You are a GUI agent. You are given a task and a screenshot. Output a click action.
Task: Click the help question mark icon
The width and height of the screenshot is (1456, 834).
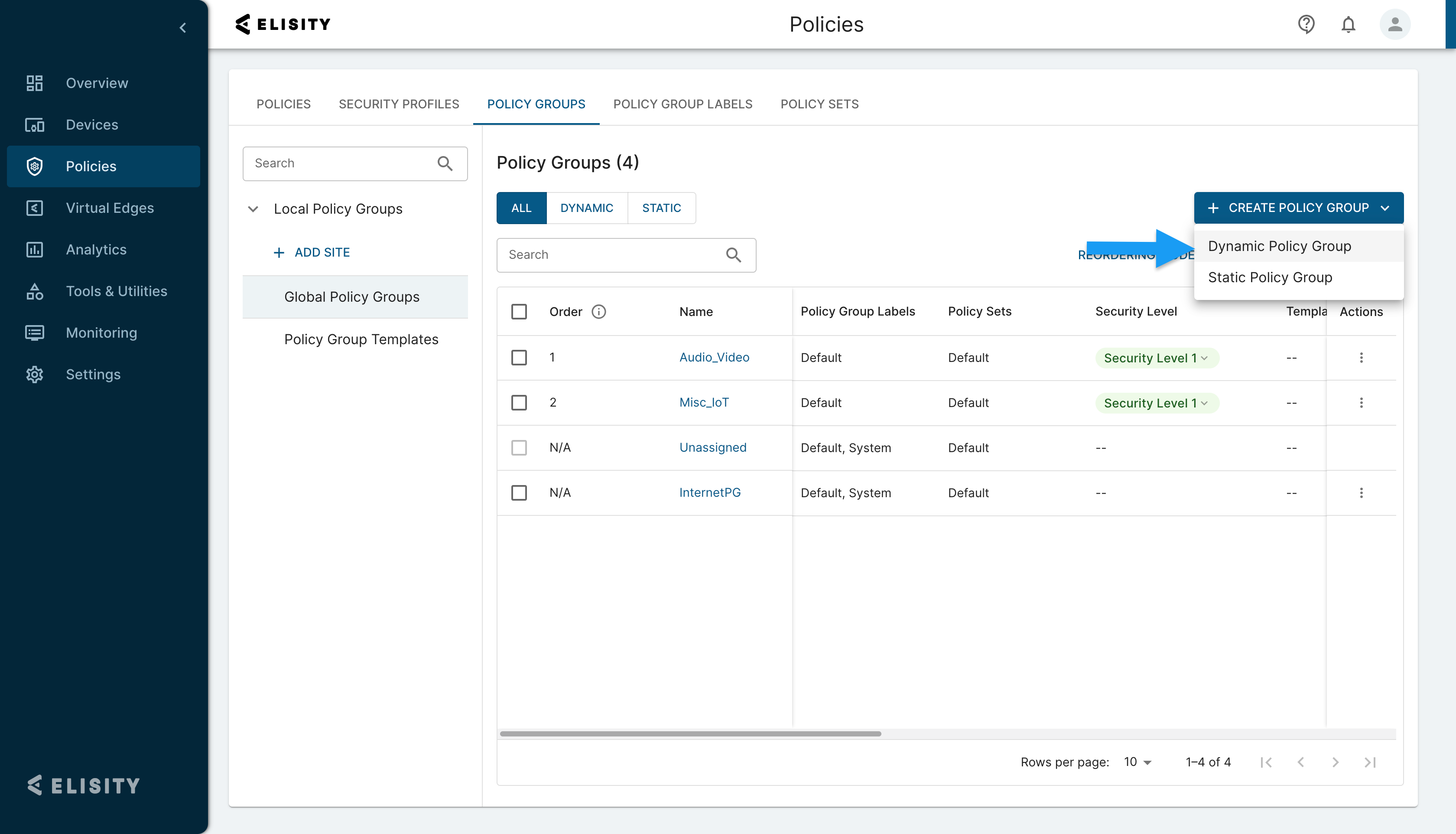click(1306, 24)
